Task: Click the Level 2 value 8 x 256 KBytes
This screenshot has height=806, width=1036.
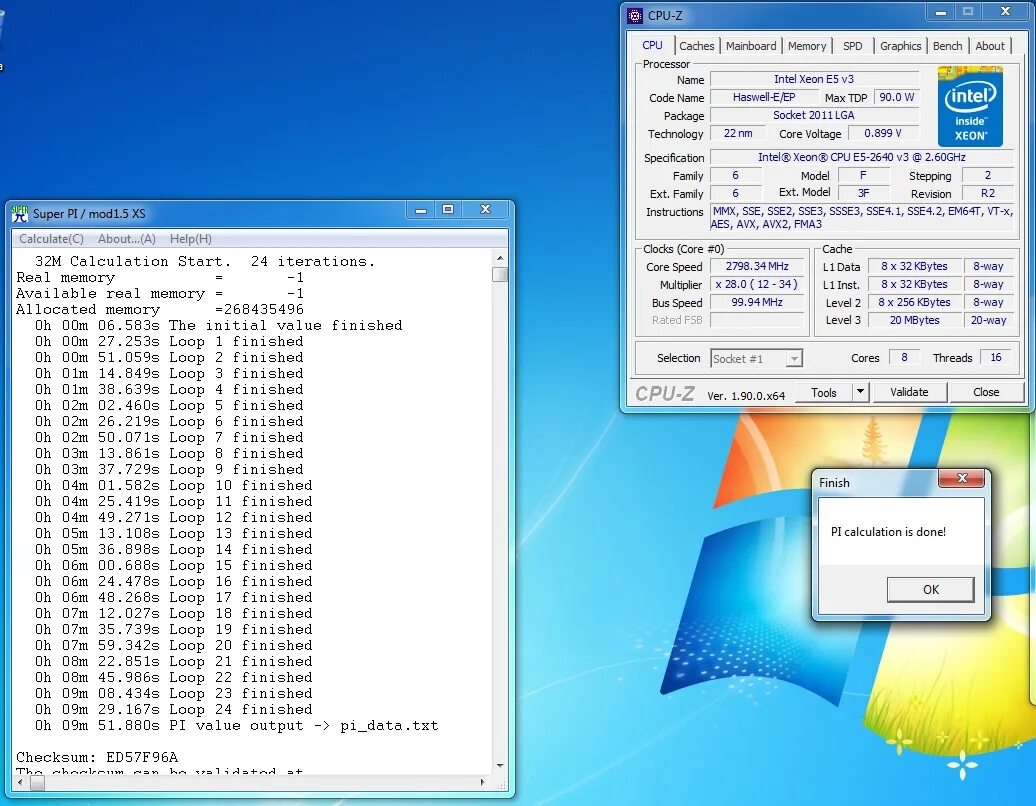Action: pos(914,302)
